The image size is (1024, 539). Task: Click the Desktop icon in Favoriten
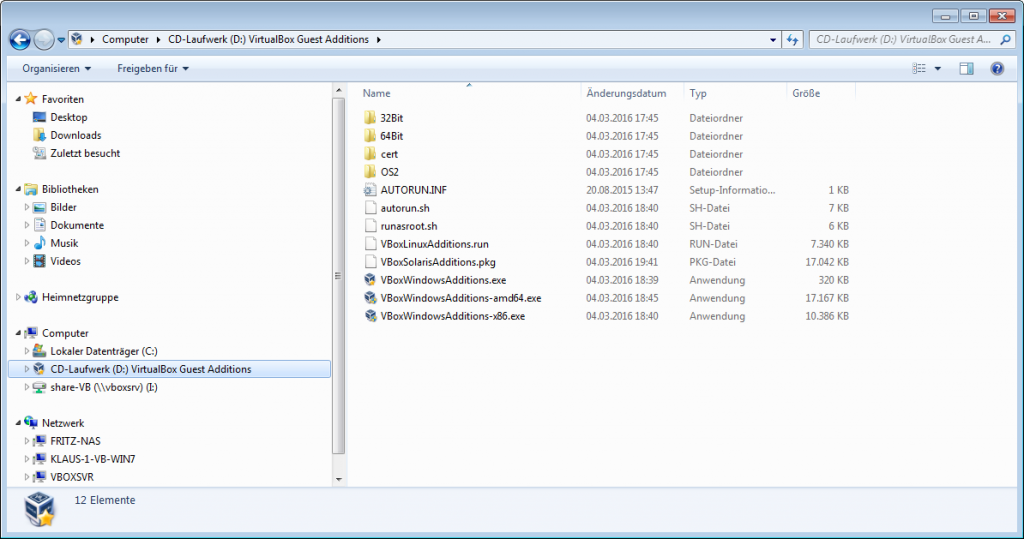tap(39, 117)
